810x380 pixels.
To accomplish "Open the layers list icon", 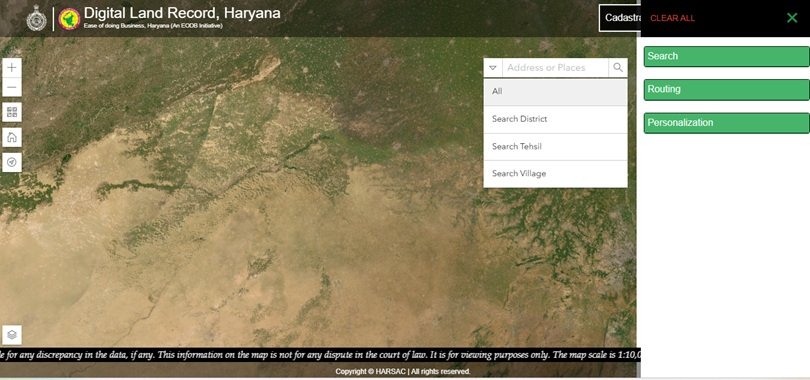I will point(12,335).
